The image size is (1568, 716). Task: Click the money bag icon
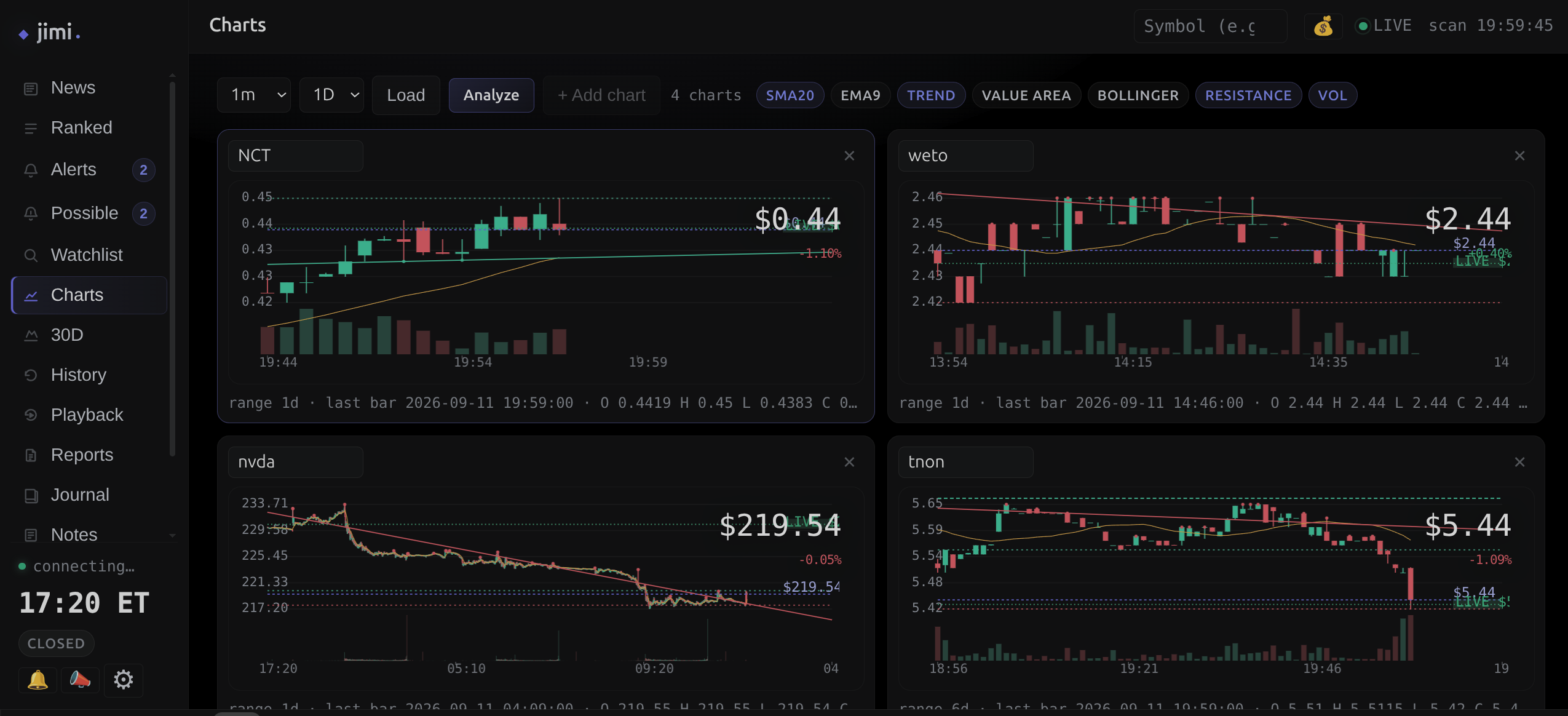(1323, 26)
